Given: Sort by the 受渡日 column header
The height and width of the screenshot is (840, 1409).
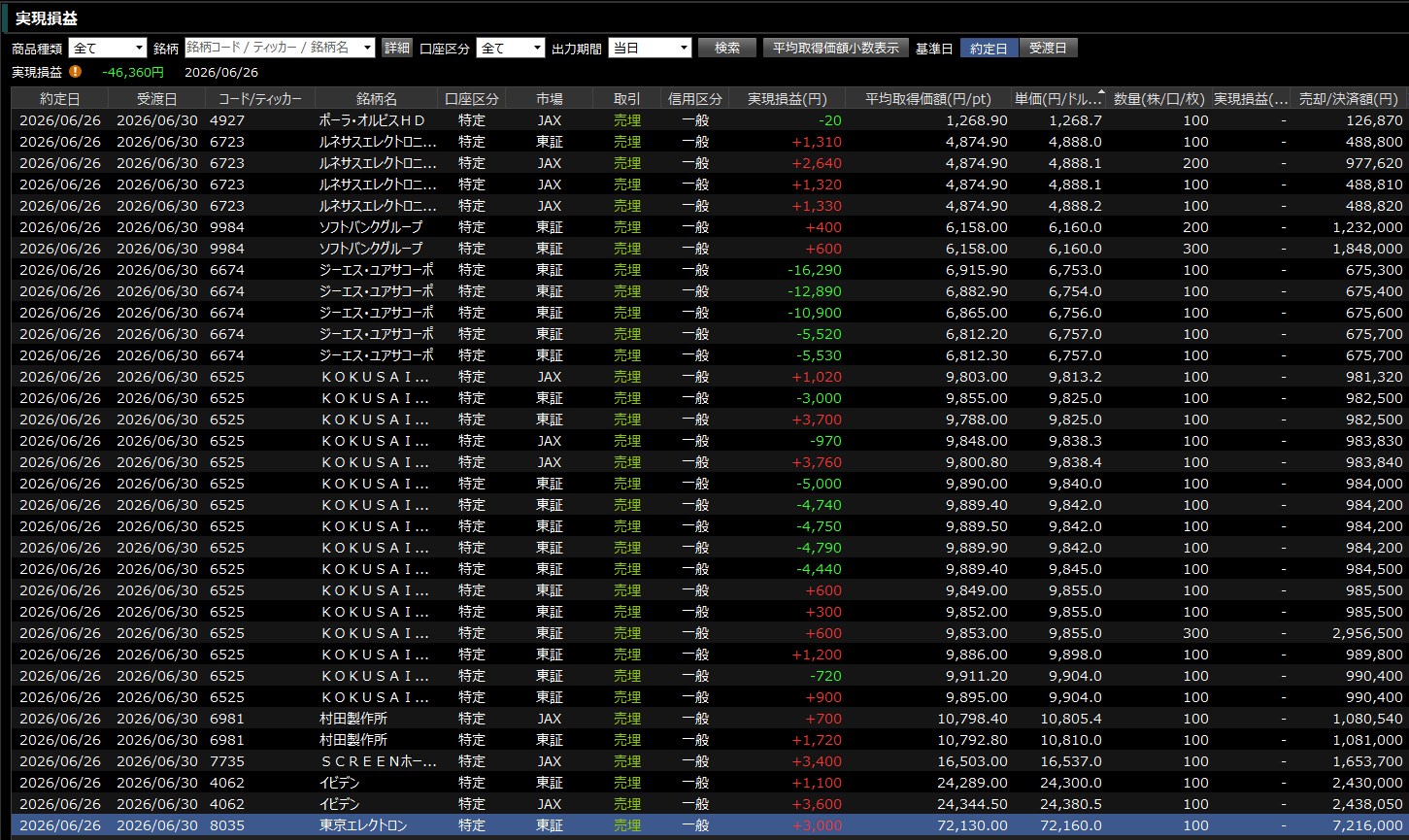Looking at the screenshot, I should pos(157,98).
